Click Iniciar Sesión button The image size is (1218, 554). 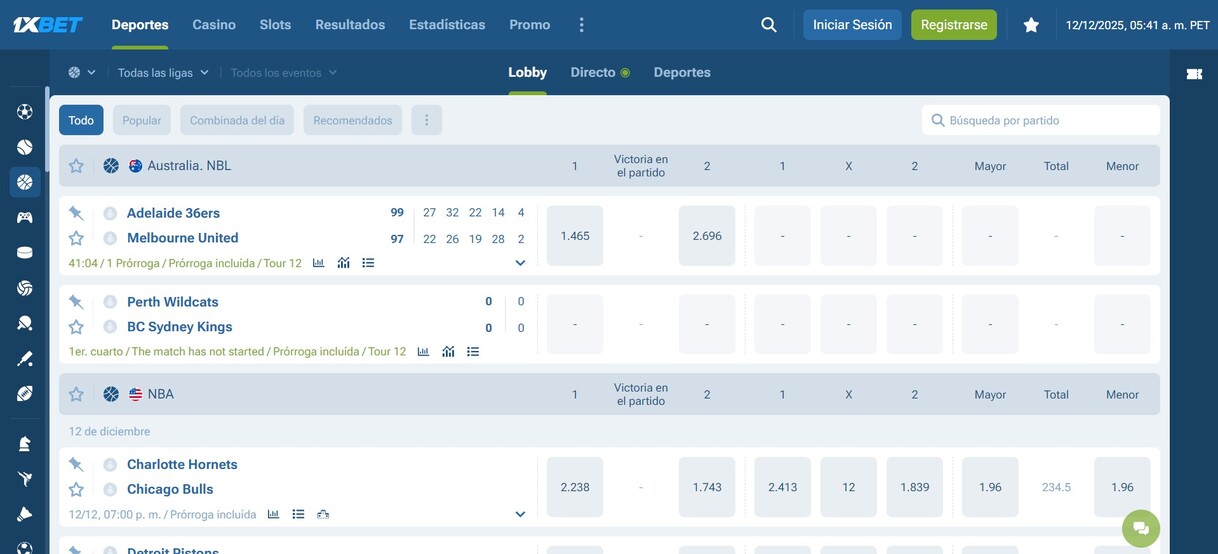pyautogui.click(x=852, y=25)
